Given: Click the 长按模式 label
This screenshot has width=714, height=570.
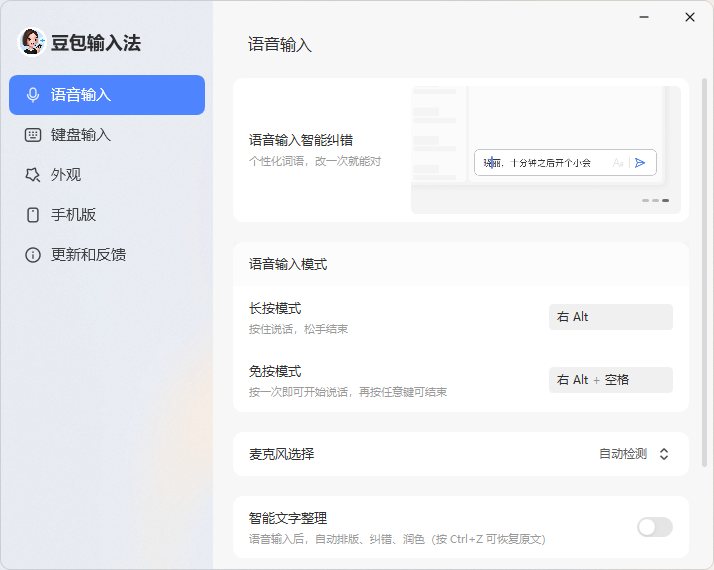Looking at the screenshot, I should pyautogui.click(x=275, y=308).
